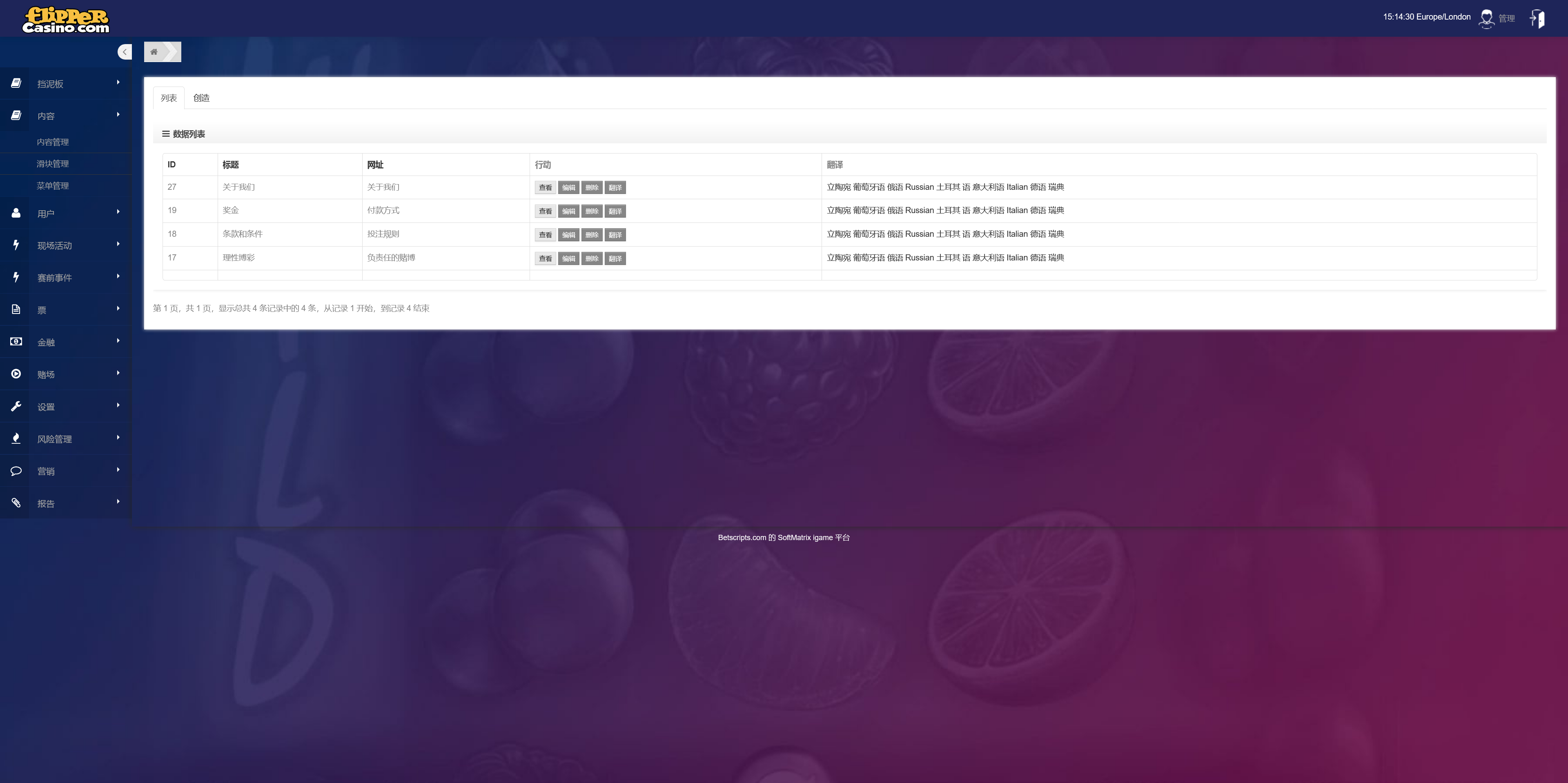Click the Risk management sidebar icon
Viewport: 1568px width, 783px height.
(16, 438)
